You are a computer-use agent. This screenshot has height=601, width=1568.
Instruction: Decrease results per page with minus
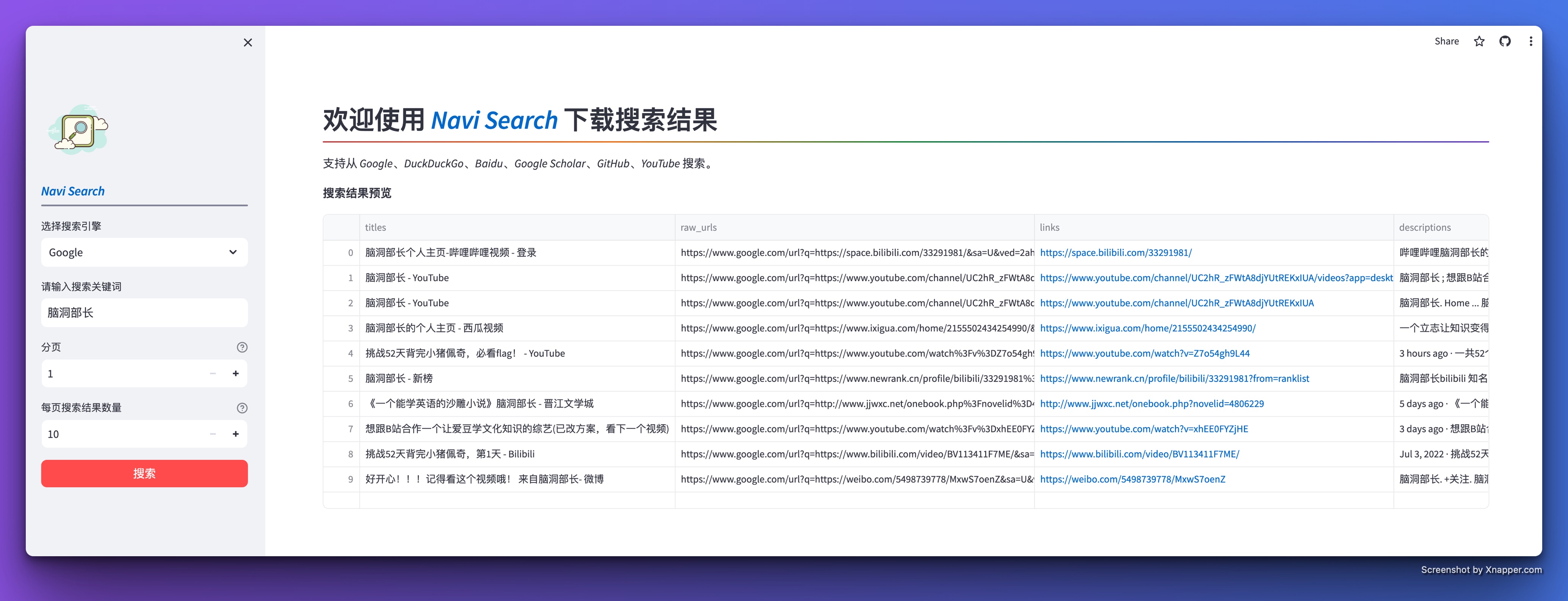tap(212, 434)
